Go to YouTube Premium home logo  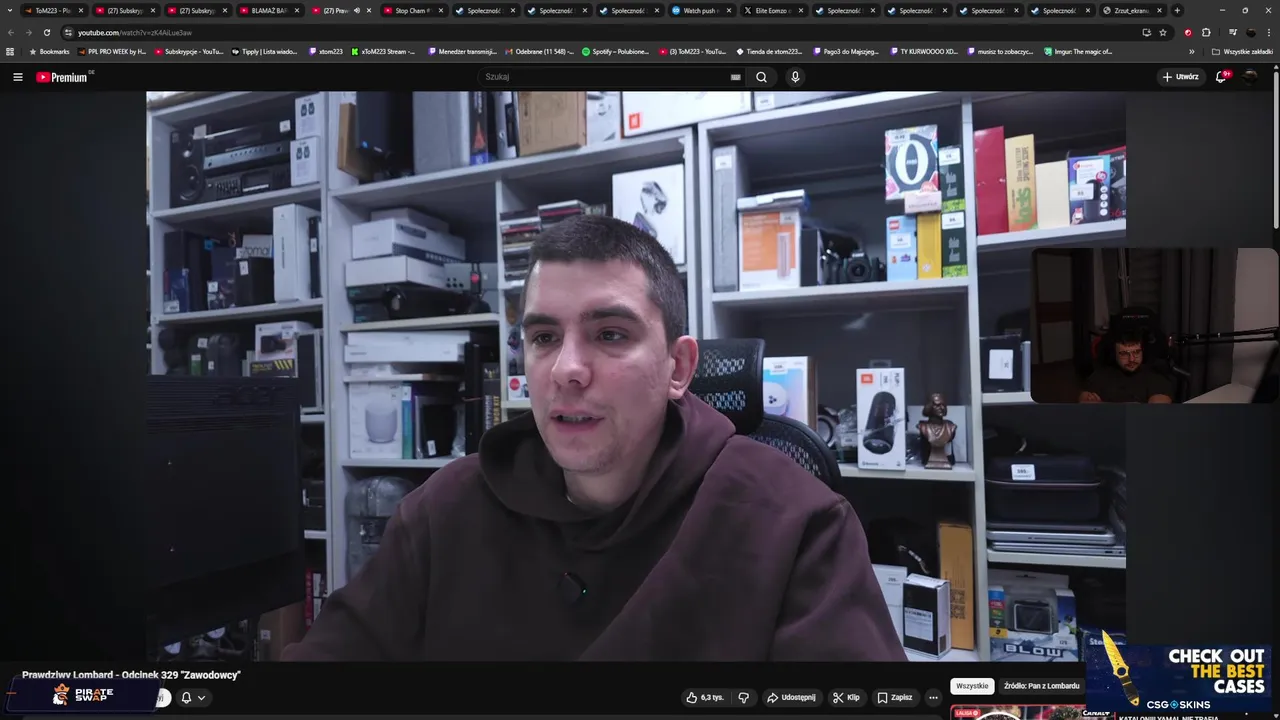tap(62, 77)
